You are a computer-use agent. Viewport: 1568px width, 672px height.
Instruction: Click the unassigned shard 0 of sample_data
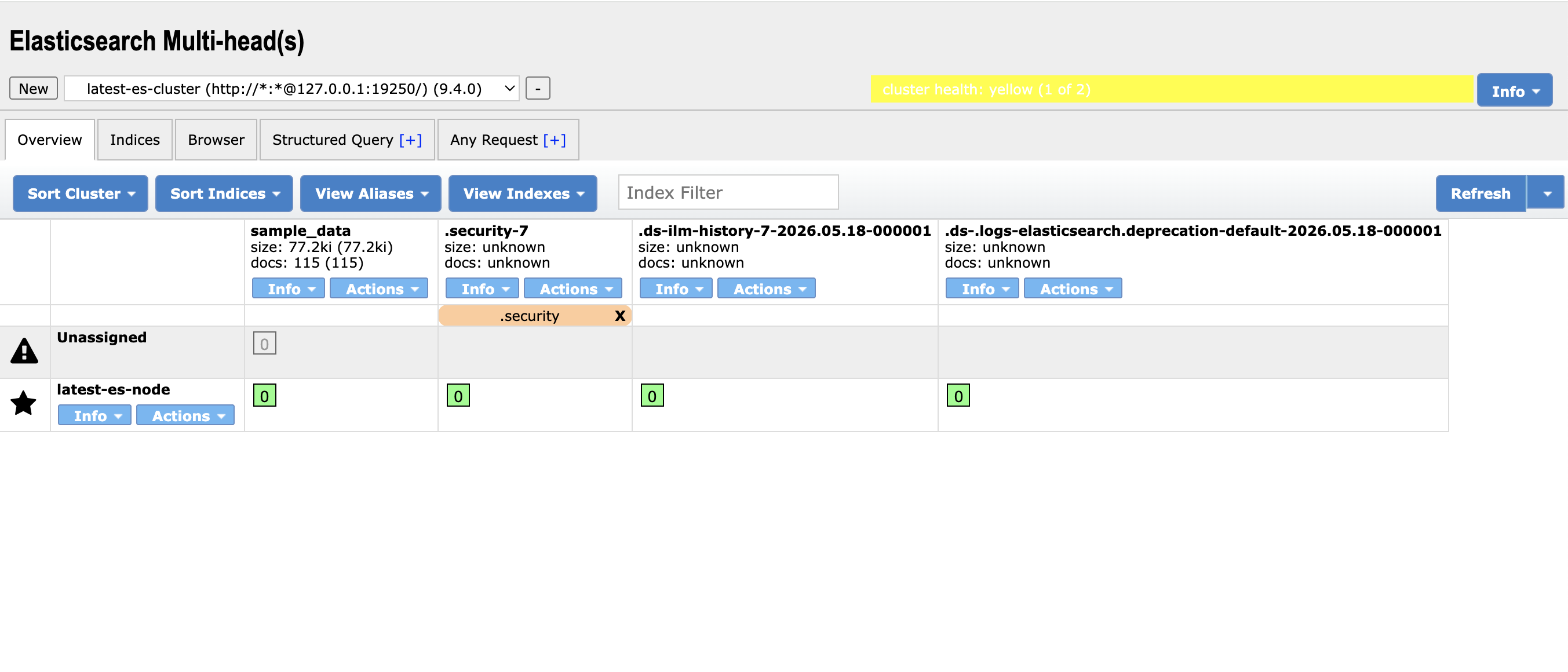(264, 344)
